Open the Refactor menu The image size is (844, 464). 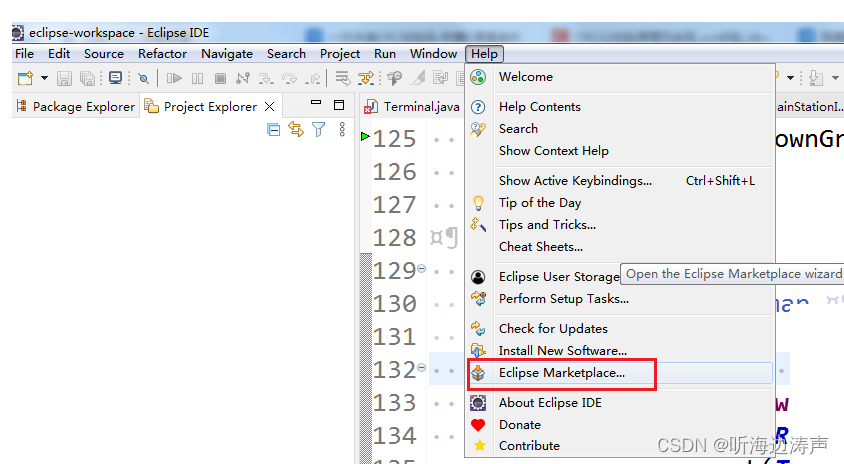tap(162, 54)
